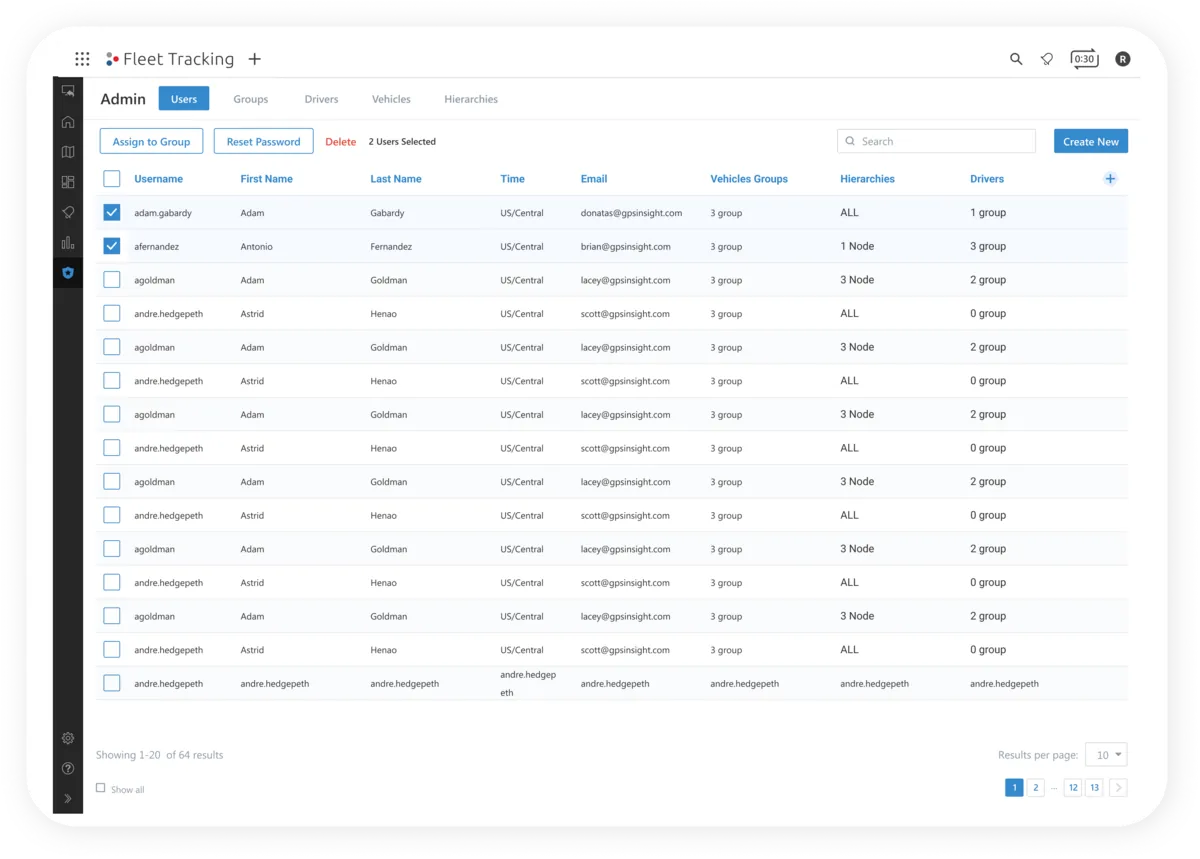
Task: Switch to the Drivers tab
Action: [322, 99]
